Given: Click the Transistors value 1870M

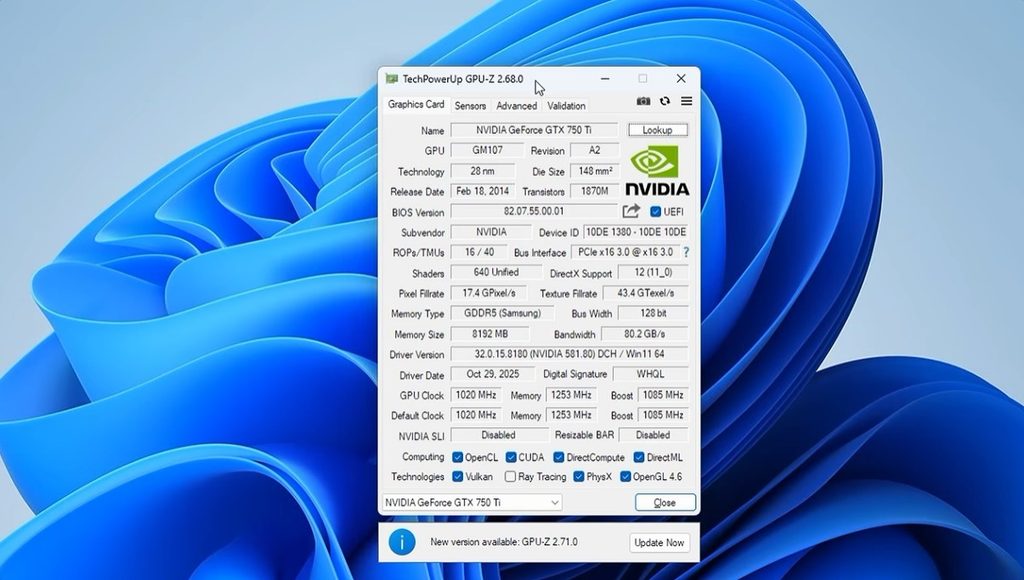Looking at the screenshot, I should [x=594, y=191].
